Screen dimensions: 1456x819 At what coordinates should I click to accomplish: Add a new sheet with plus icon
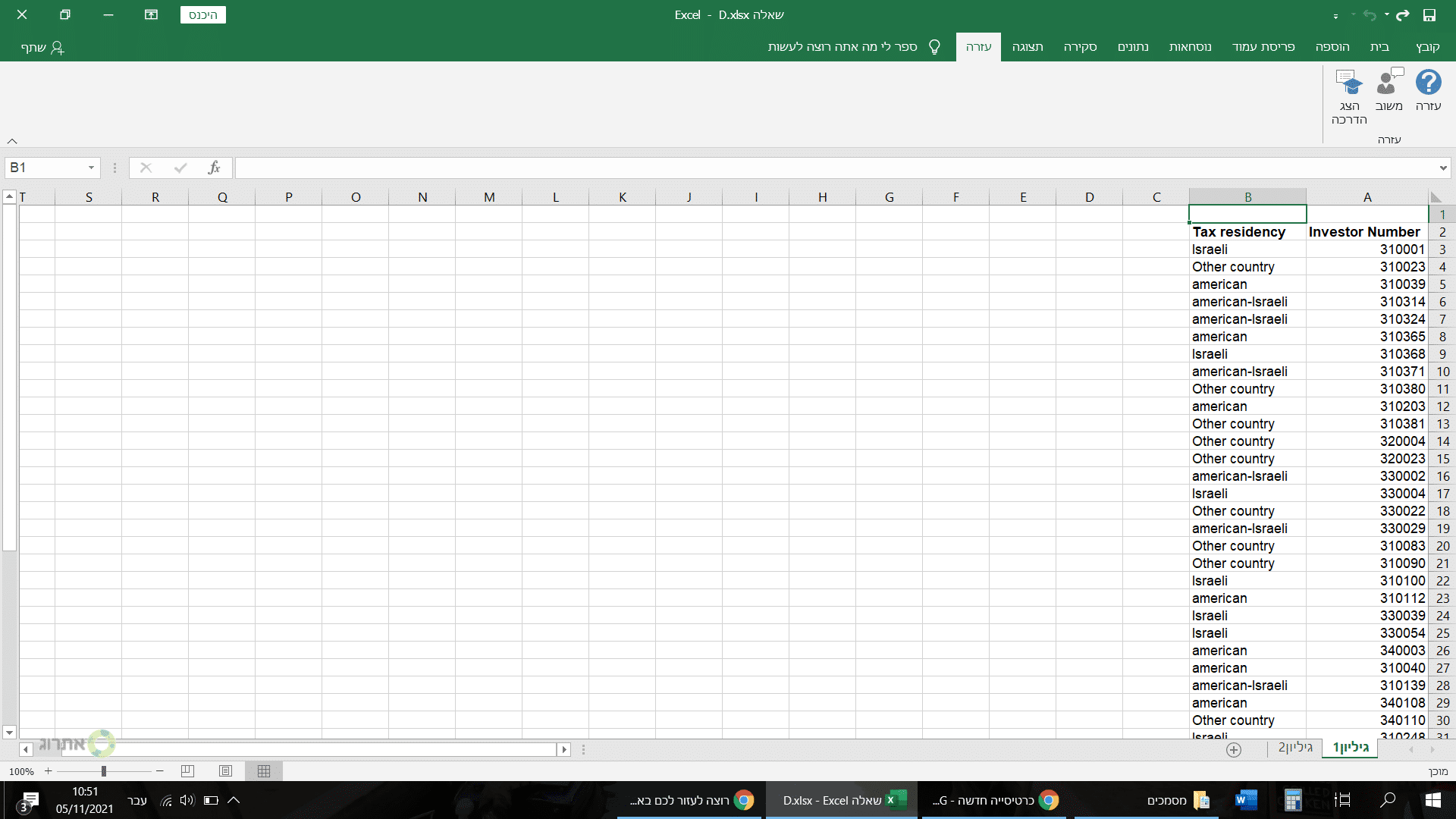point(1234,749)
